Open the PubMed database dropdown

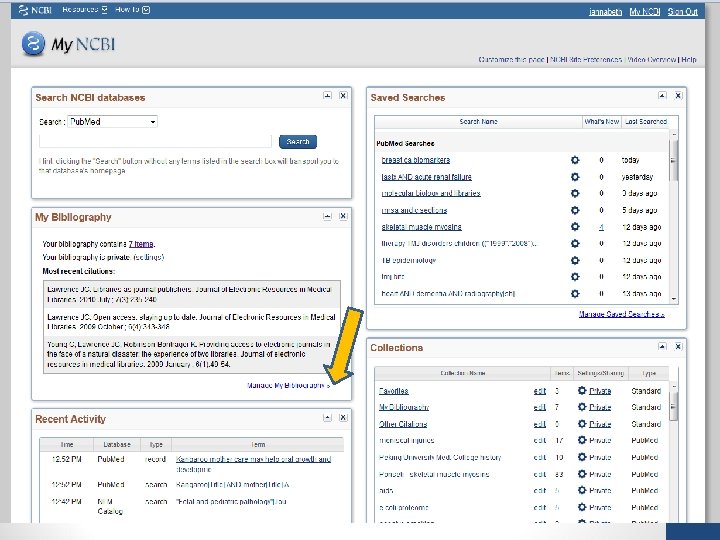(x=112, y=122)
